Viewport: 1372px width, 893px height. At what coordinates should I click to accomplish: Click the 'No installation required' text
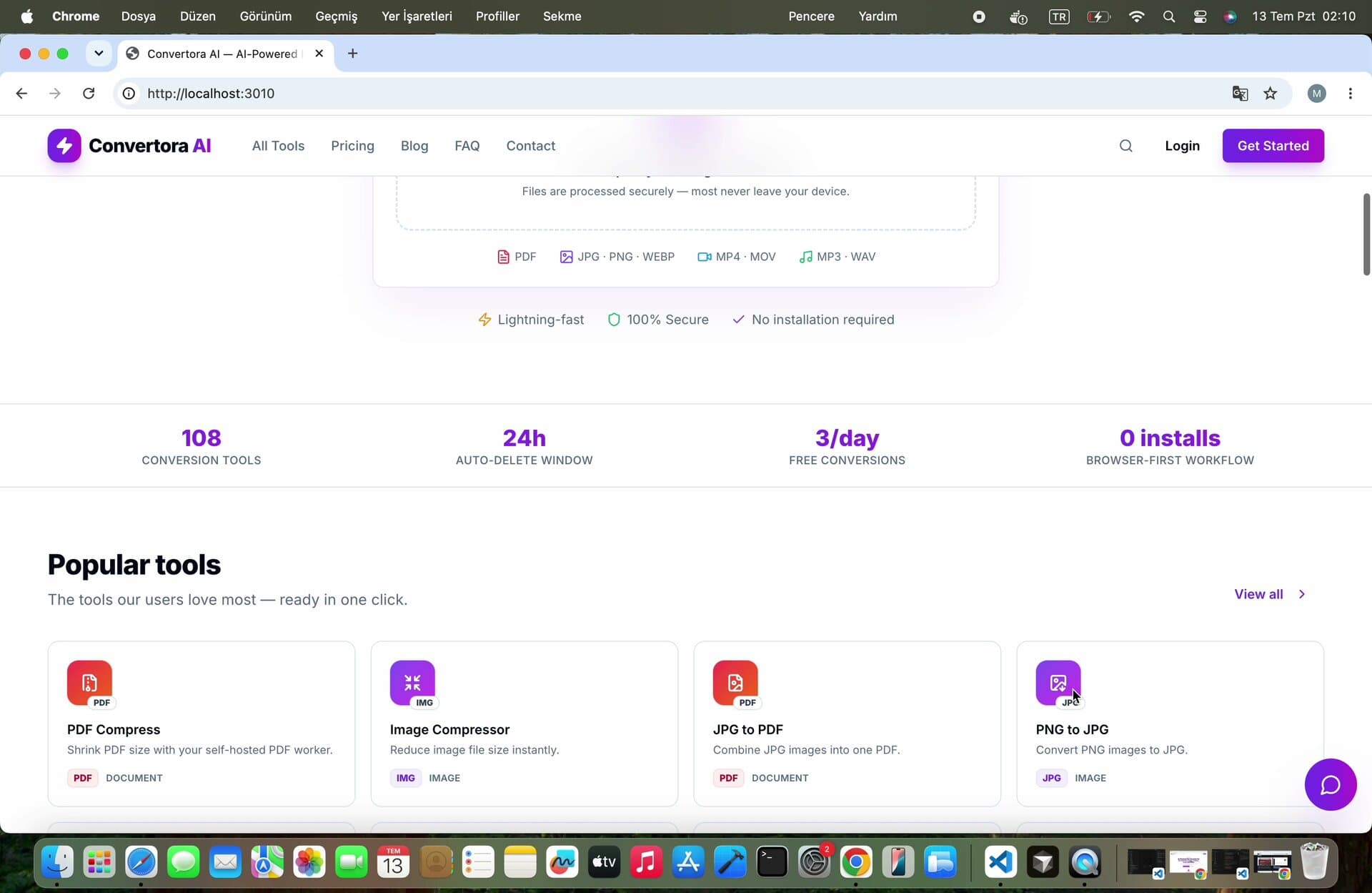coord(822,320)
